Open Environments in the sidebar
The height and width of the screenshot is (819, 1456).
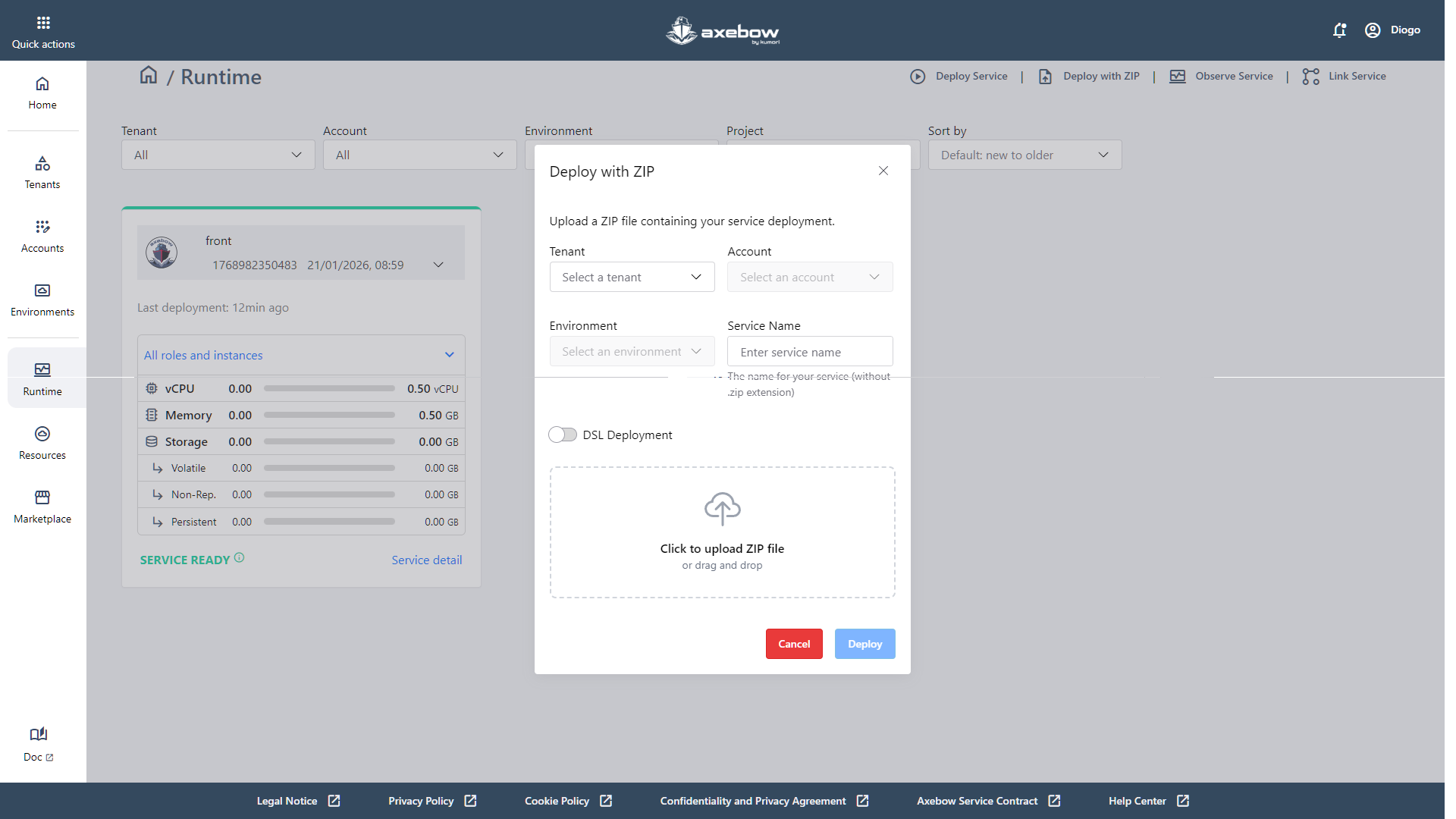pos(42,300)
